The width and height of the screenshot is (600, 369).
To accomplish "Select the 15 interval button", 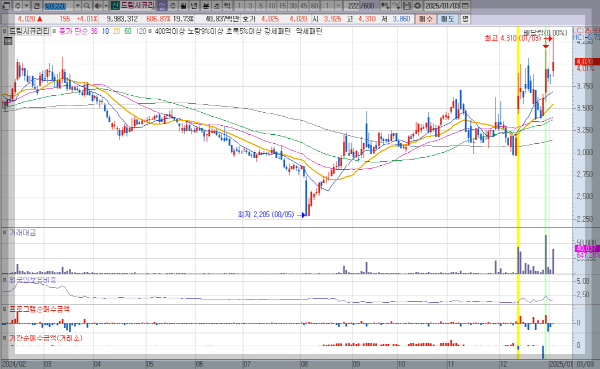I will click(282, 6).
